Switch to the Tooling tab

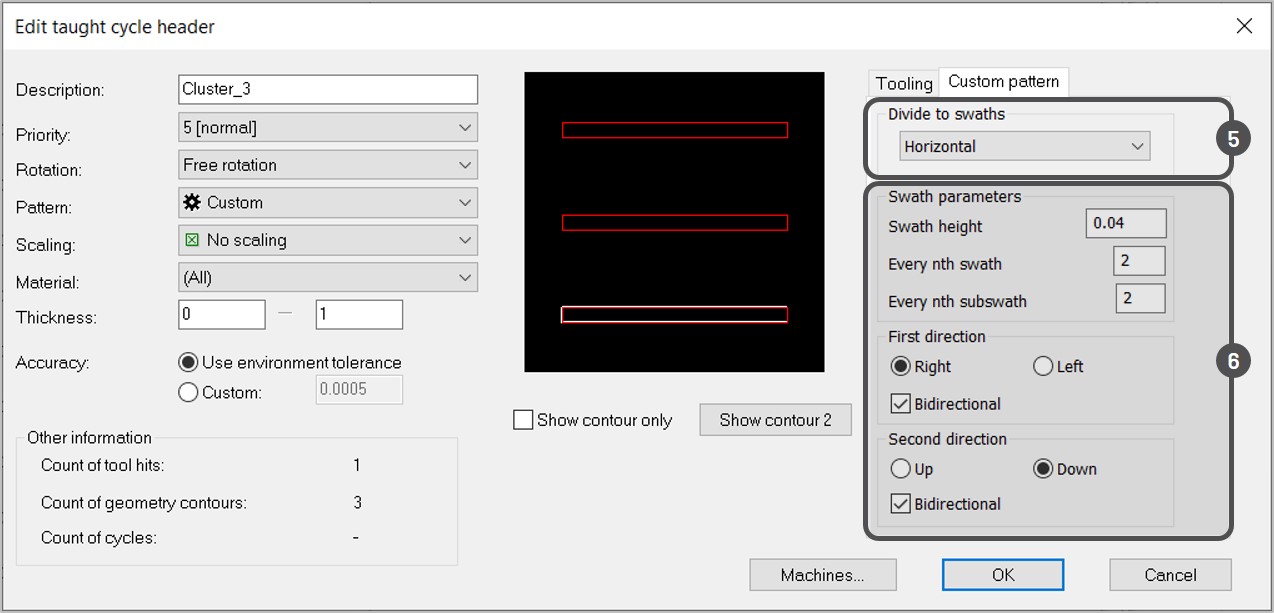[904, 83]
